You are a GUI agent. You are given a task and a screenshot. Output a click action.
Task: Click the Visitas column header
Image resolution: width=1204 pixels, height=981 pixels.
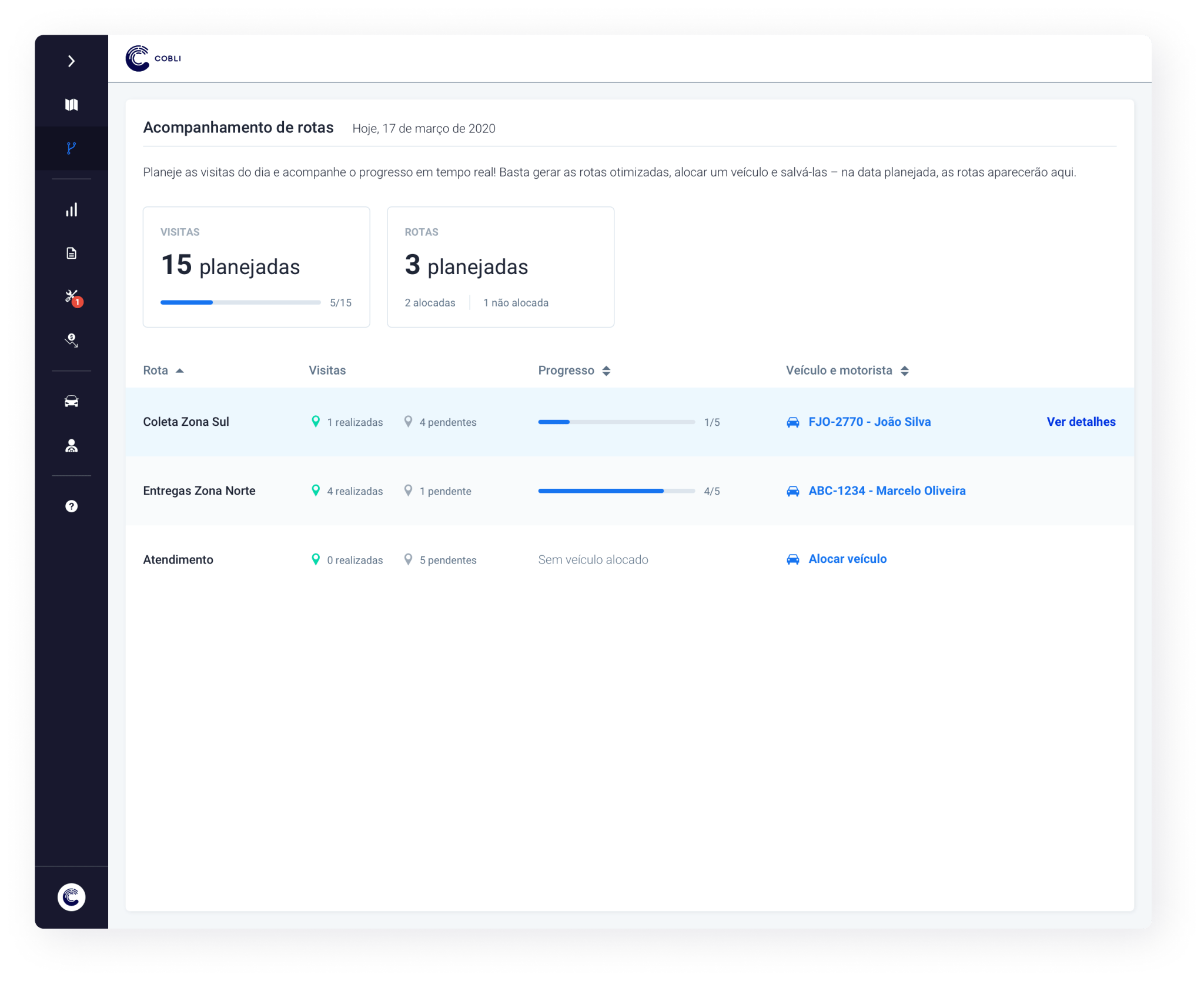pyautogui.click(x=327, y=371)
